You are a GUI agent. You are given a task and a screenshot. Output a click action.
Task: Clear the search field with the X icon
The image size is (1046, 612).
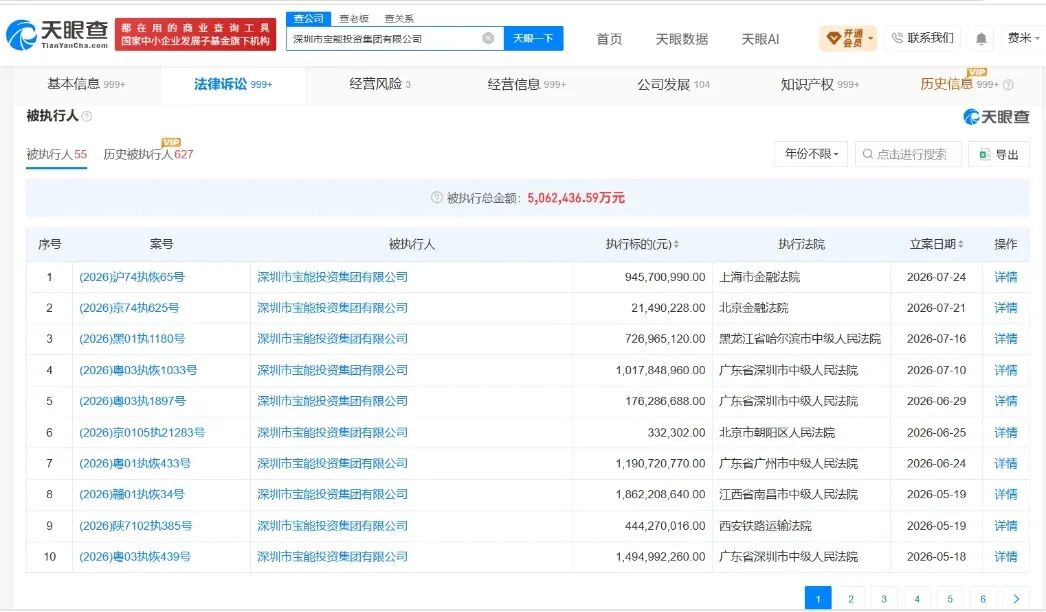click(x=488, y=38)
